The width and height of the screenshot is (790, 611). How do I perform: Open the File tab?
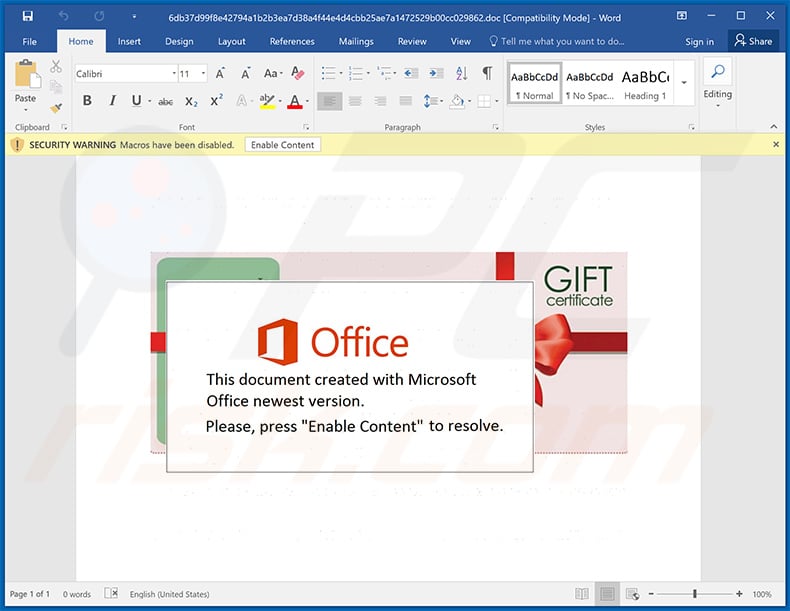[x=30, y=41]
